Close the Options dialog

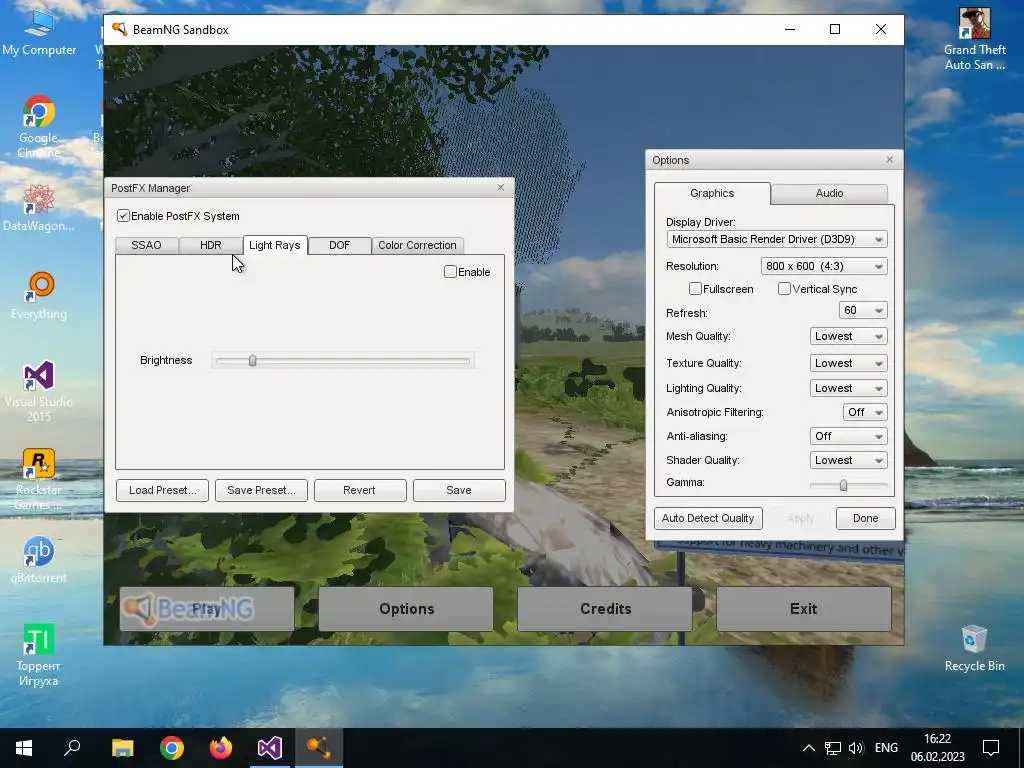point(889,159)
